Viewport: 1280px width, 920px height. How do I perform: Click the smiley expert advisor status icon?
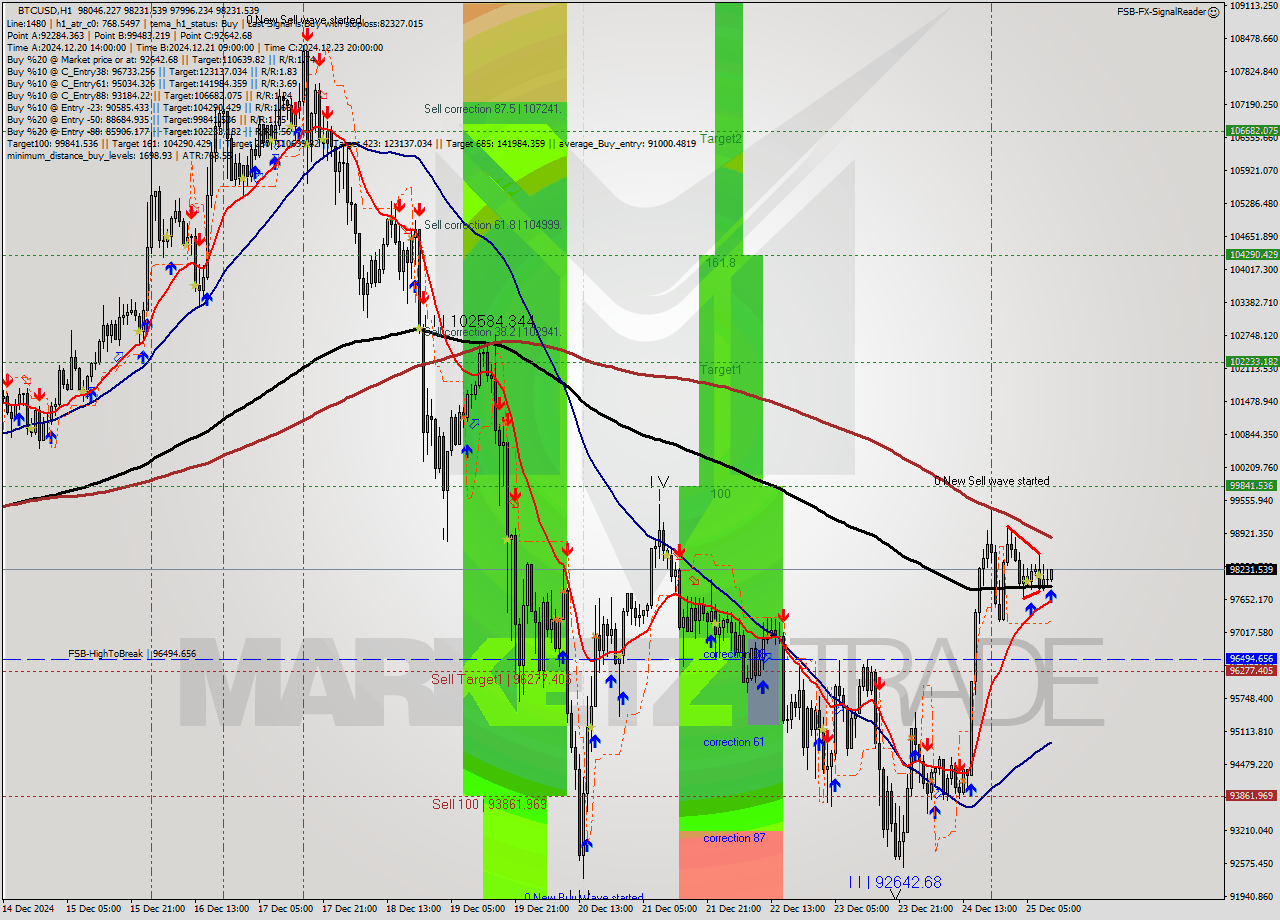[1213, 12]
